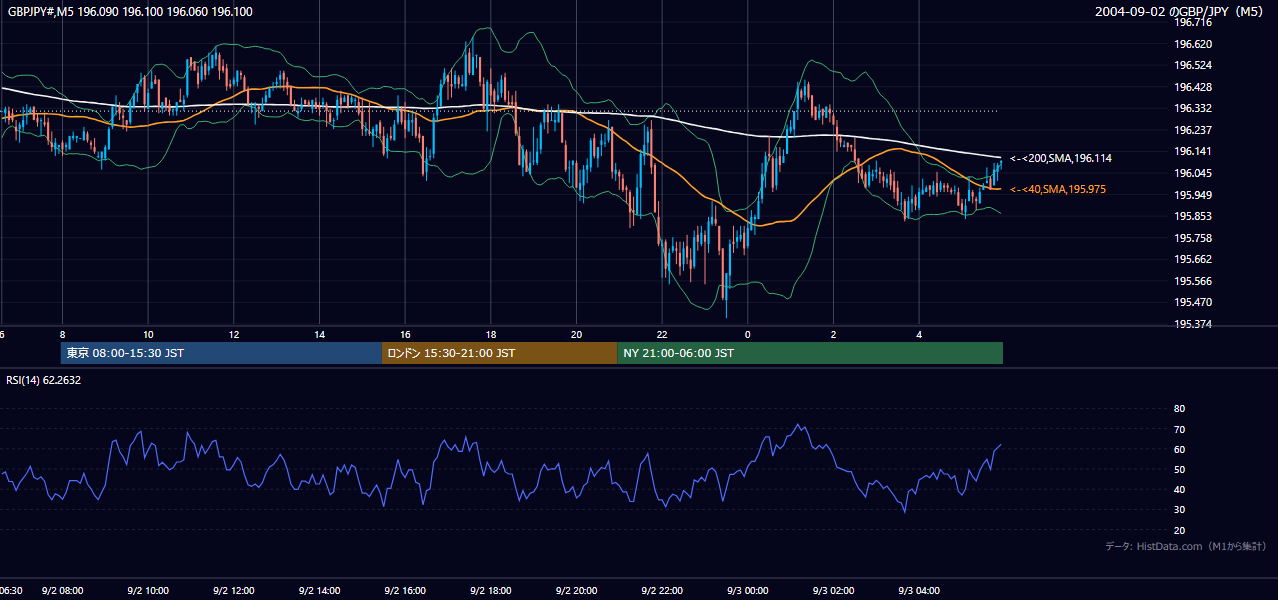Click price axis value 196.045

[x=1192, y=173]
